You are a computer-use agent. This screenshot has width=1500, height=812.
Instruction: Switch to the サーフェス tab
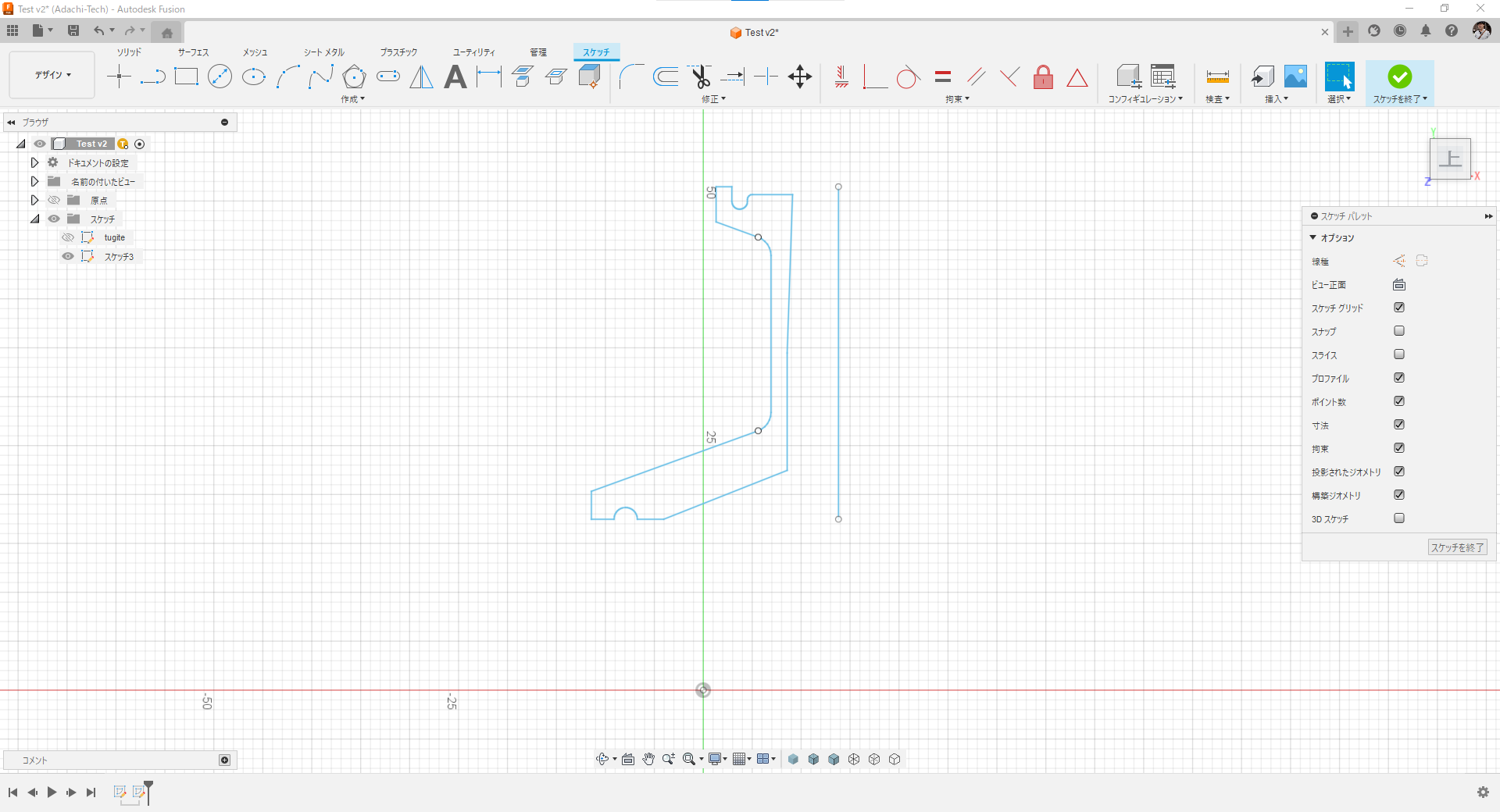tap(193, 52)
